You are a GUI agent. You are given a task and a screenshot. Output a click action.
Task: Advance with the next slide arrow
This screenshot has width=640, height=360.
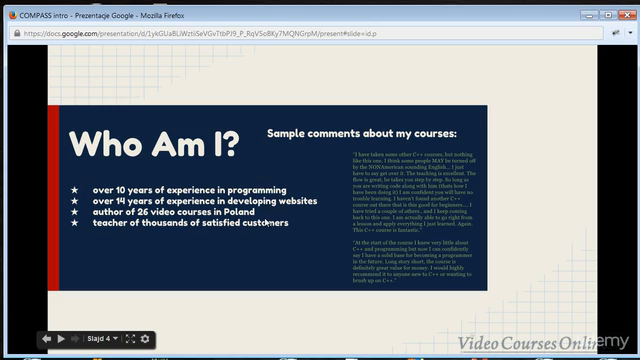tap(75, 339)
